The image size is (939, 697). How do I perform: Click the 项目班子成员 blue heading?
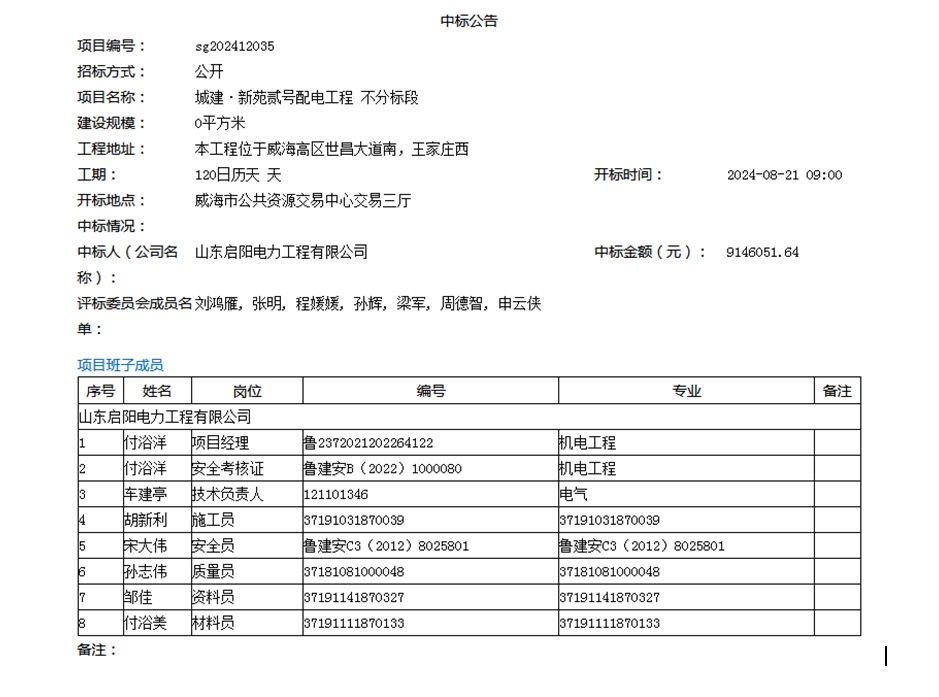120,365
